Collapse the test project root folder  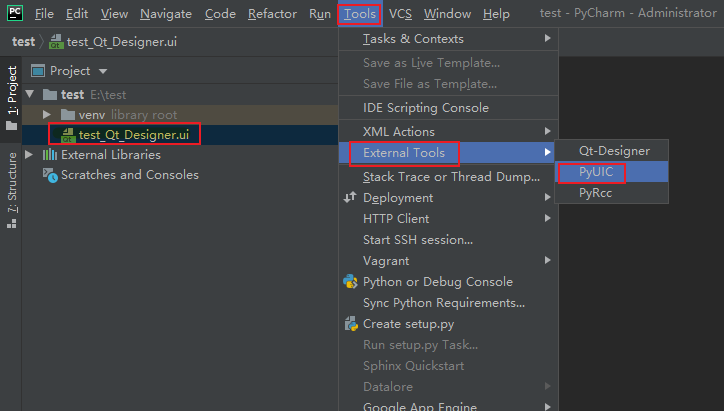pos(30,94)
